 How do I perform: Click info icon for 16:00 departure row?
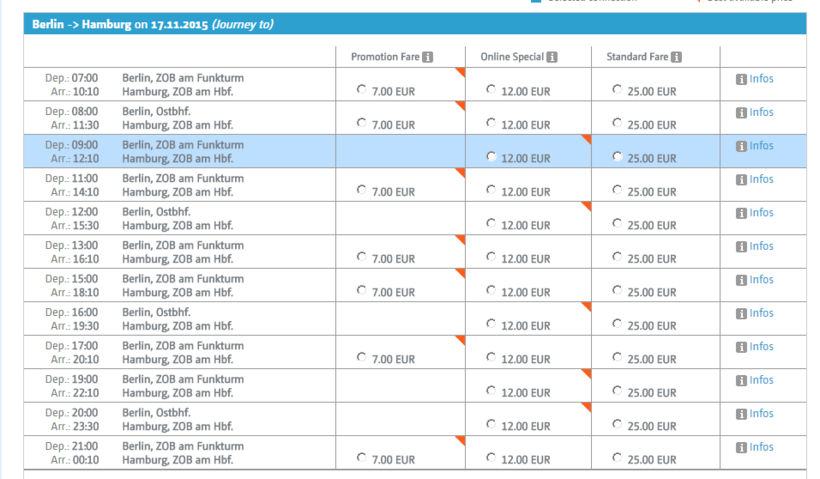click(741, 313)
